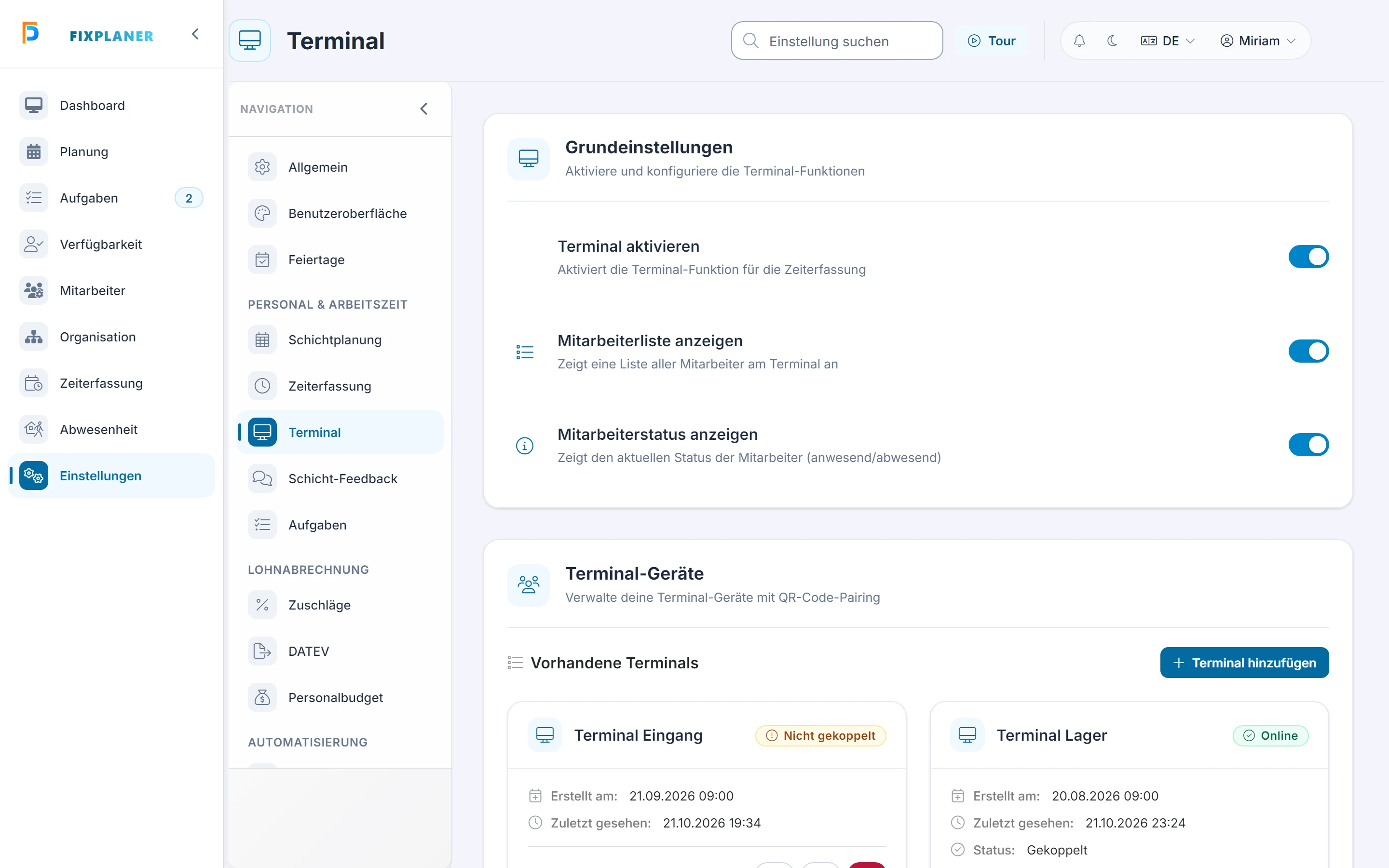Click the Benutzeroberfläche palette icon
Screen dimensions: 1389x868
tap(262, 214)
